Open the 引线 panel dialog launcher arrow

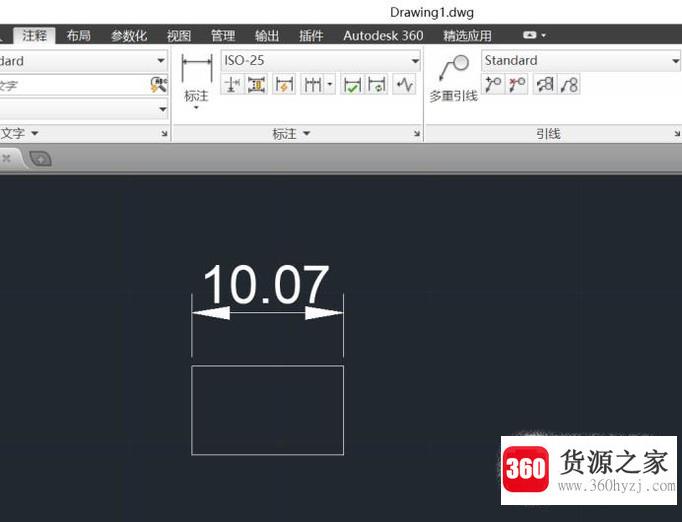coord(678,134)
